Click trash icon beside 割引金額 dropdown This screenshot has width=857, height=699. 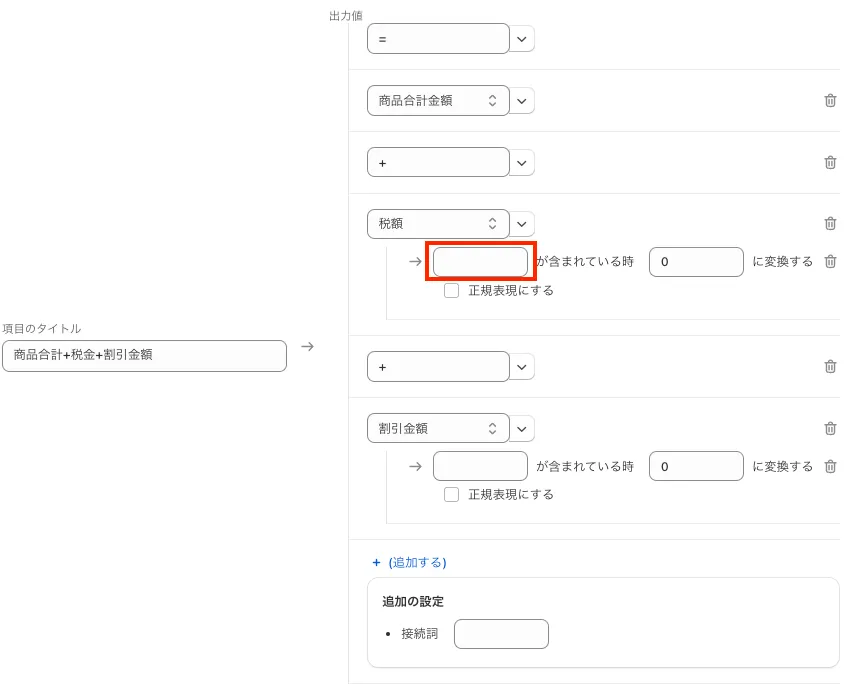(830, 428)
